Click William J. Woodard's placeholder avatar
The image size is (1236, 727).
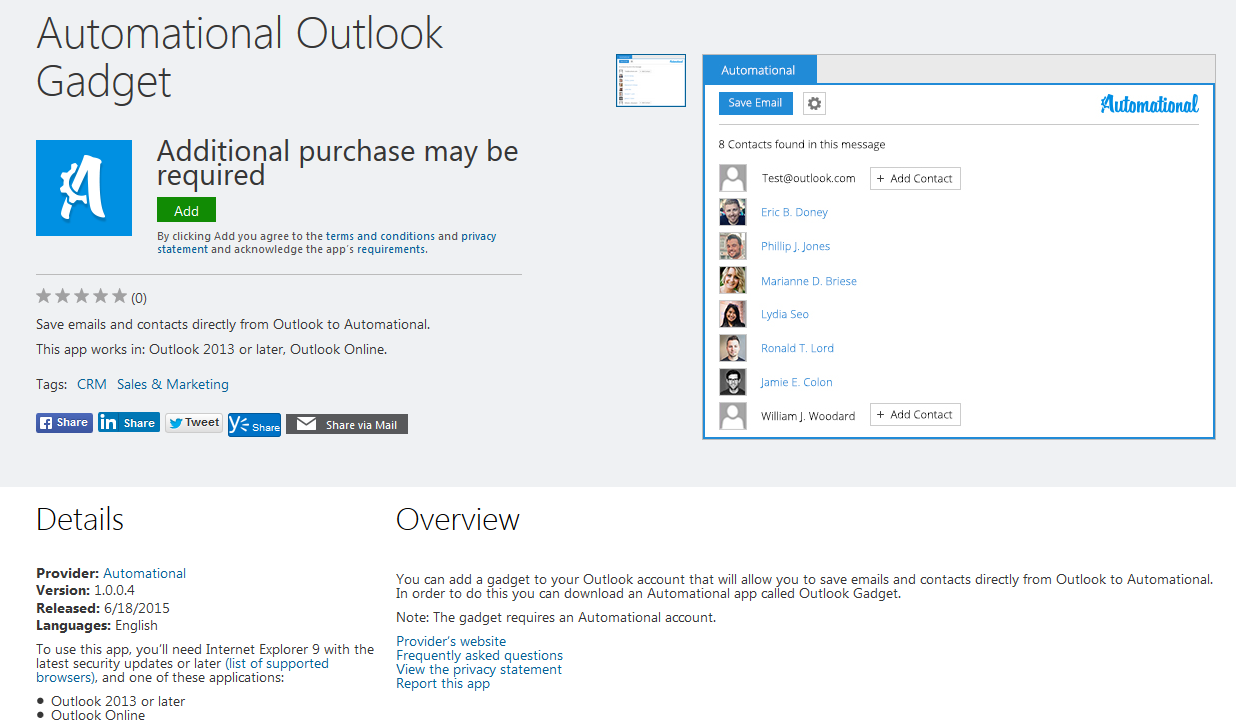coord(733,416)
